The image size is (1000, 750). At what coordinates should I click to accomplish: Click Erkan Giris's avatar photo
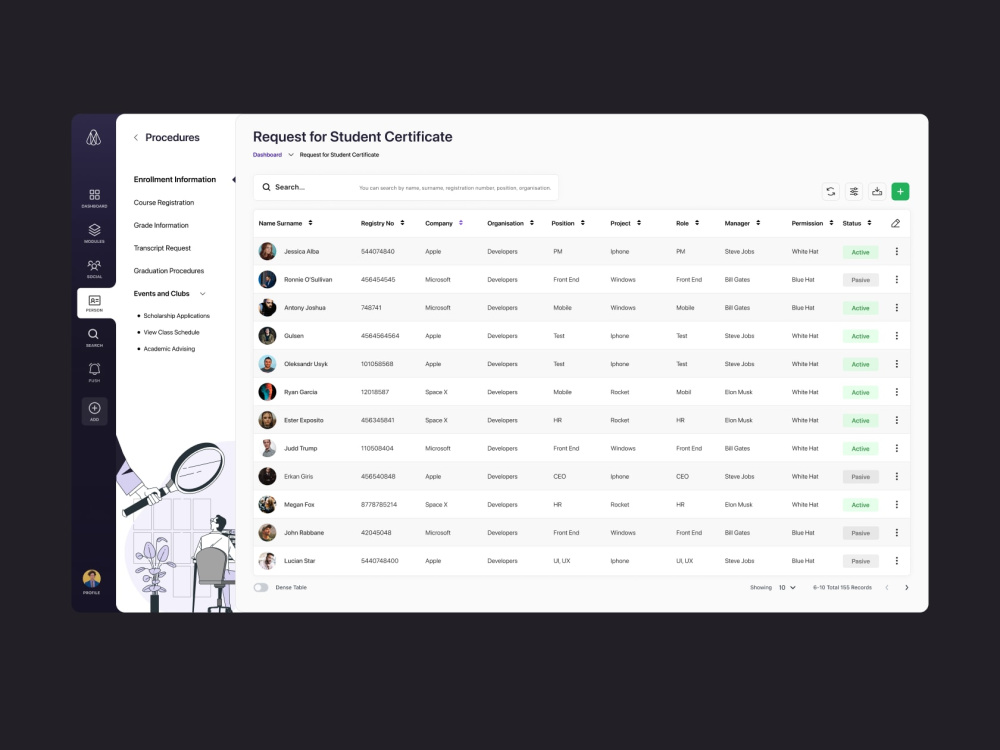(x=267, y=476)
